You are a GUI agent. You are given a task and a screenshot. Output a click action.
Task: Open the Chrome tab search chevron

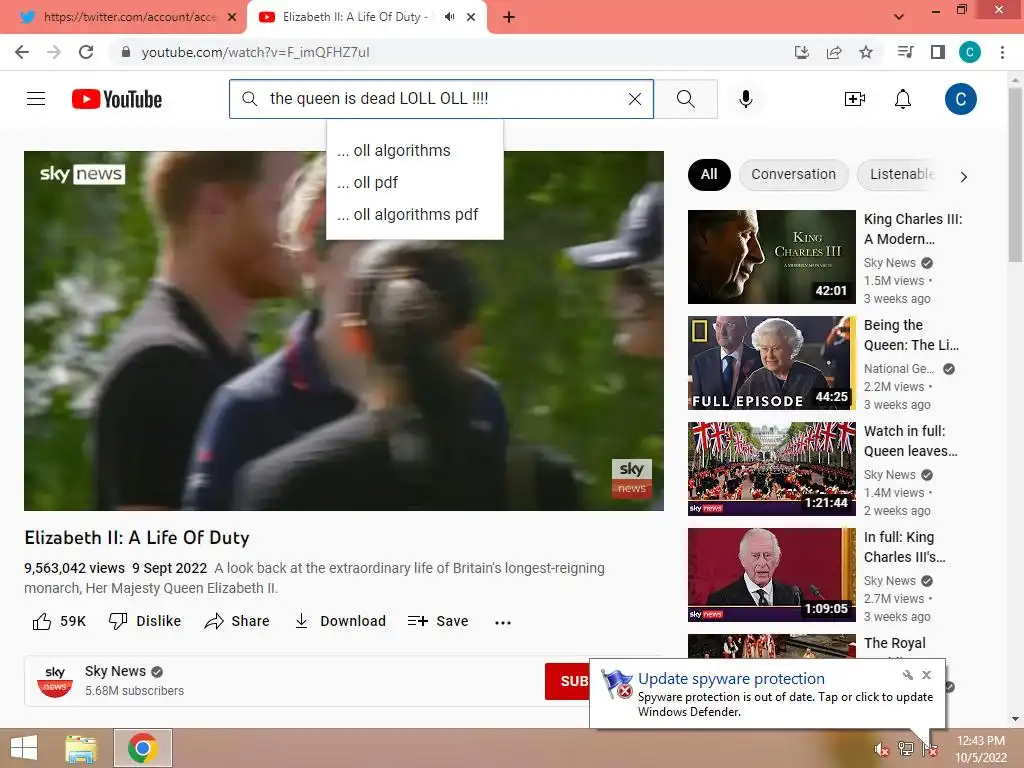pyautogui.click(x=899, y=17)
